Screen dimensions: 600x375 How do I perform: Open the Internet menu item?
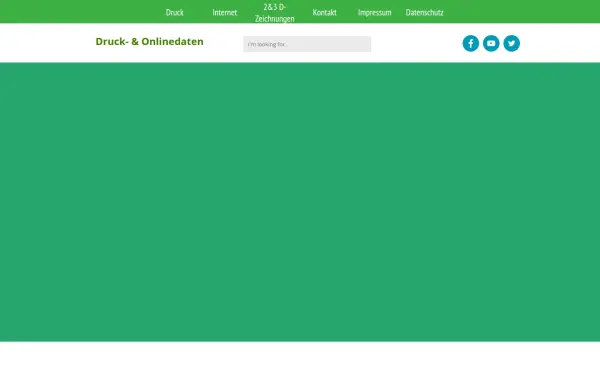[x=225, y=13]
